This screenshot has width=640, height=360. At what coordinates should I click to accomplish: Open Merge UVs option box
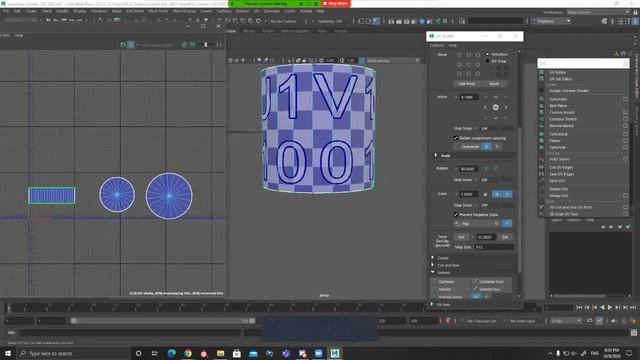click(625, 196)
